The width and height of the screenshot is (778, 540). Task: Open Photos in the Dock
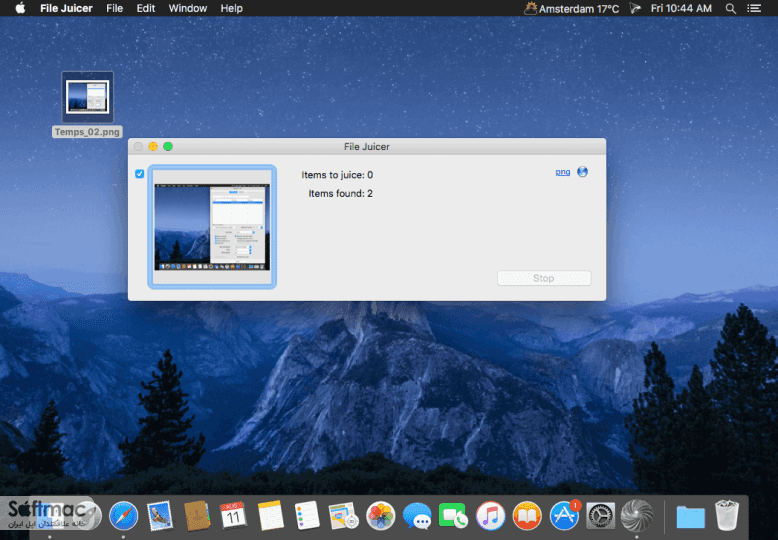point(381,516)
